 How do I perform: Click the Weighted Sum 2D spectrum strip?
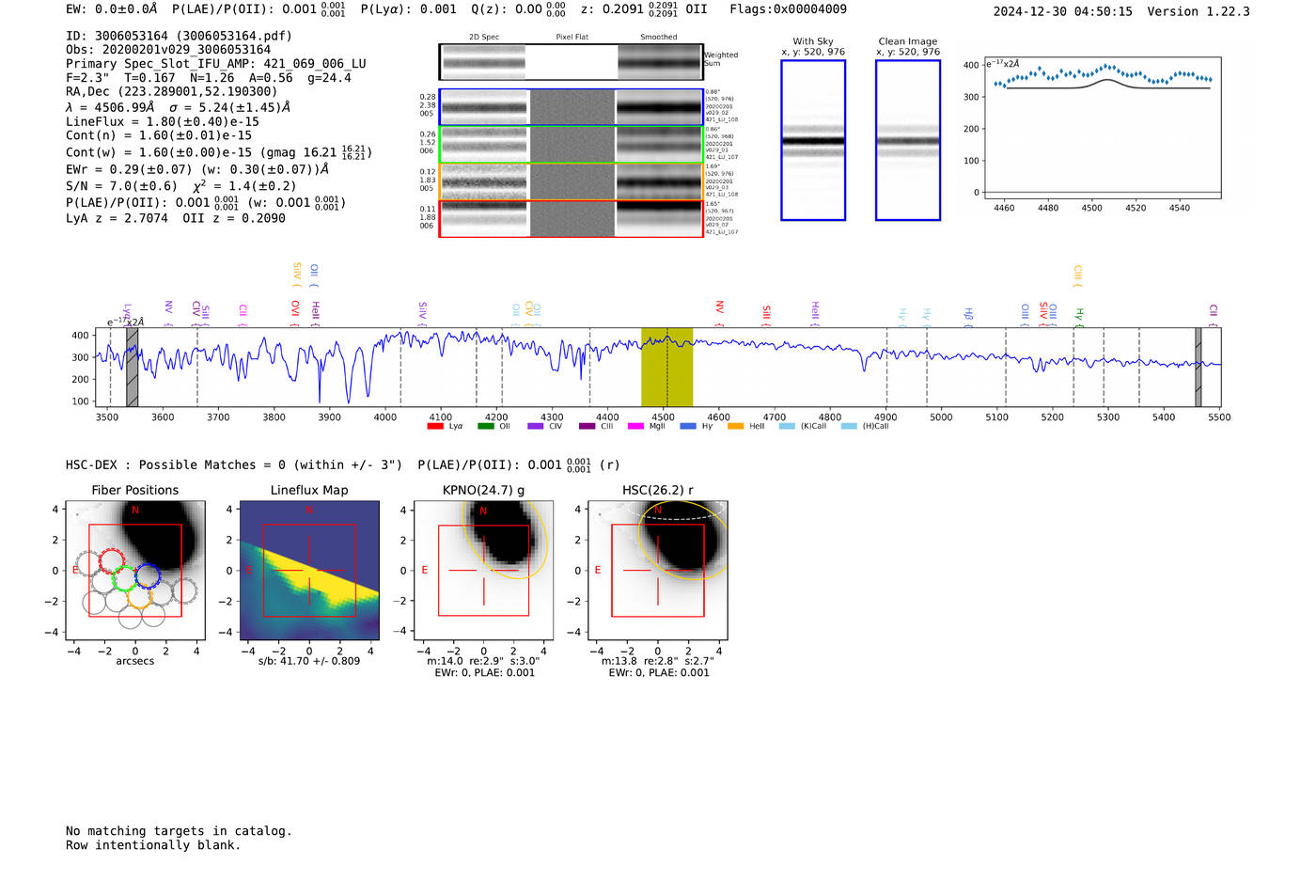pyautogui.click(x=571, y=62)
